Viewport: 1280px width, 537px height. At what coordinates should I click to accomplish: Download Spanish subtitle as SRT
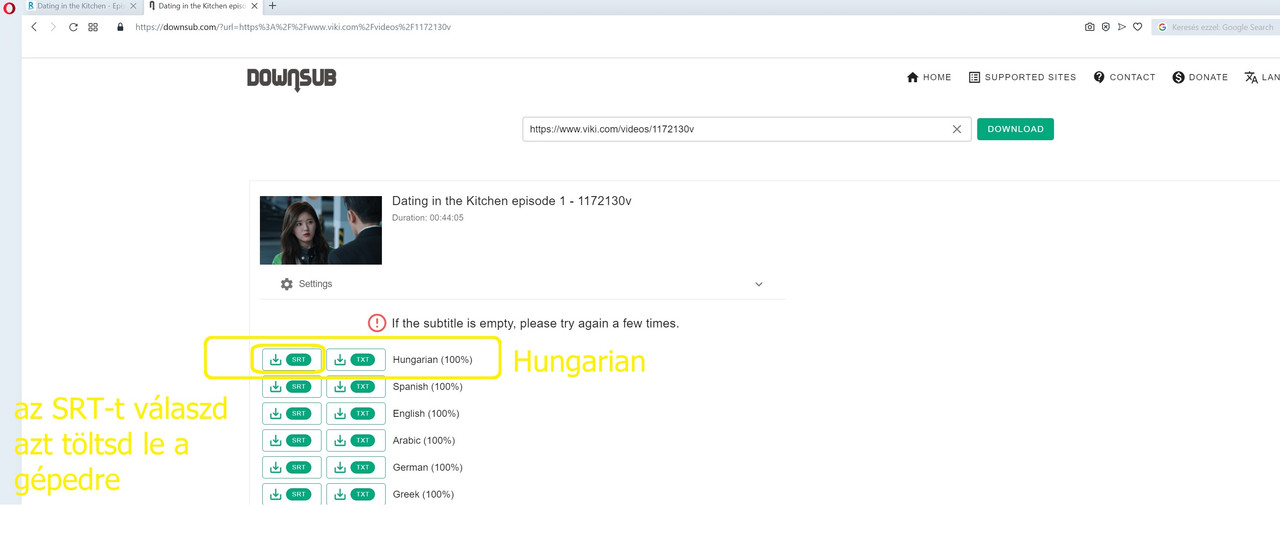point(292,387)
